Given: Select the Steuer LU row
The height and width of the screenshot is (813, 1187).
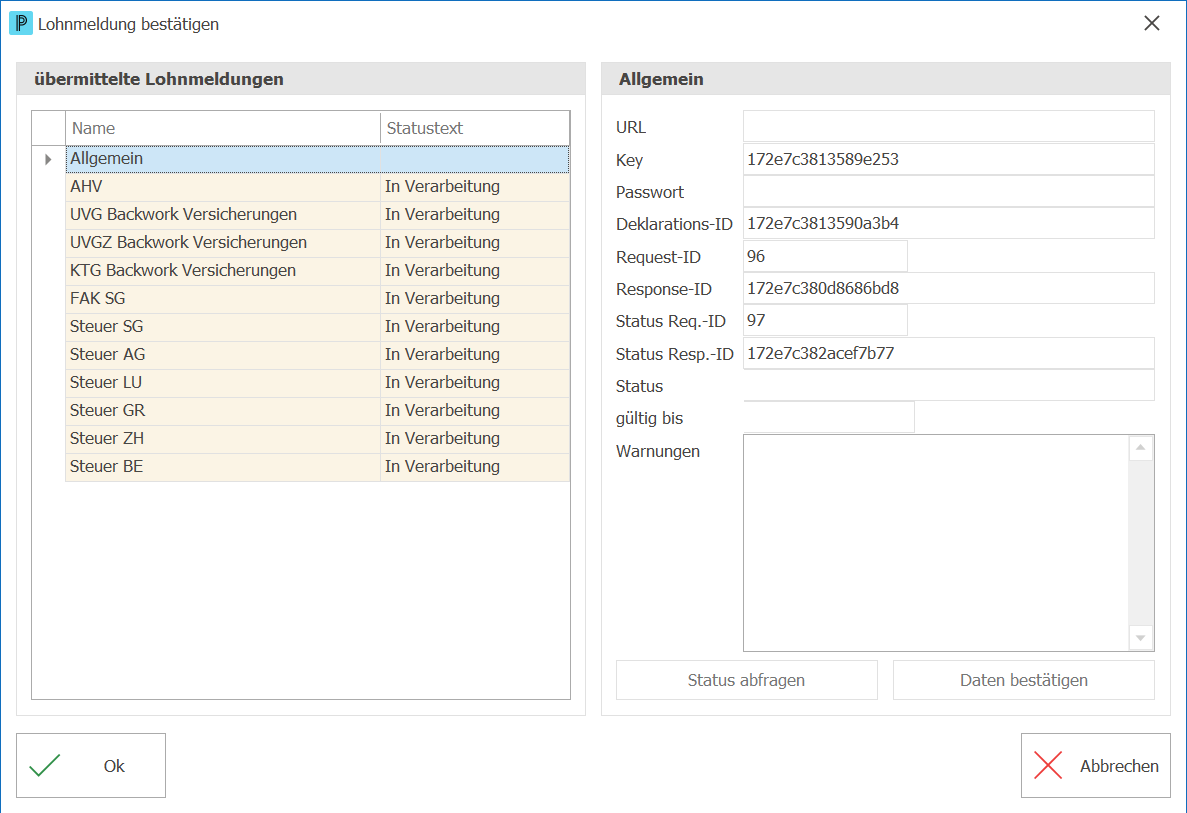Looking at the screenshot, I should click(317, 383).
